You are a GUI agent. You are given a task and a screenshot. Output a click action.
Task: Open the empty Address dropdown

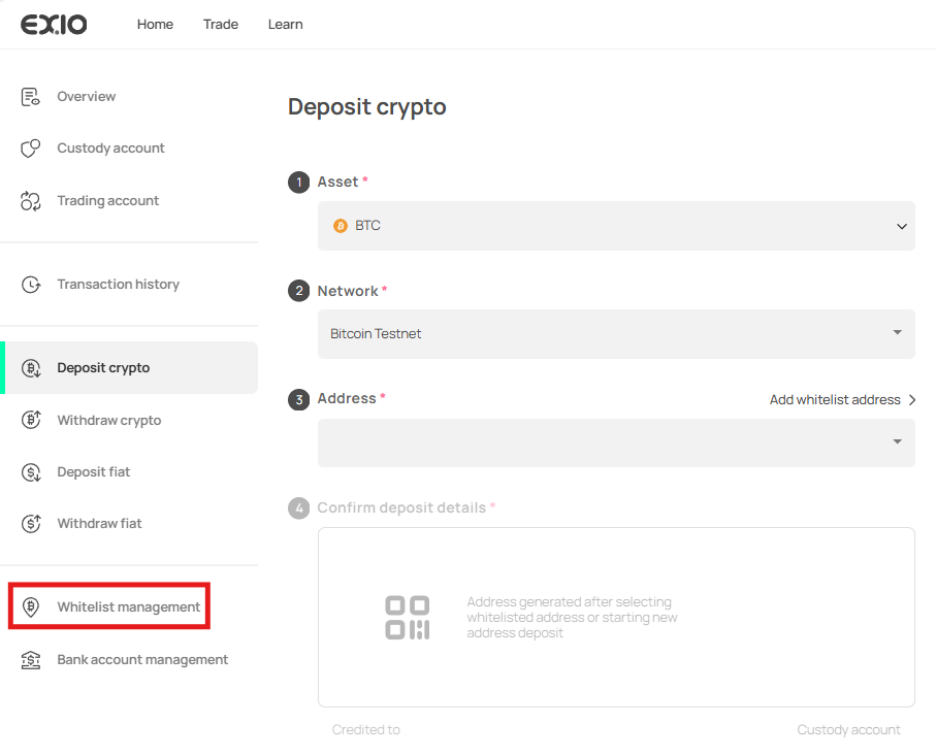point(615,442)
